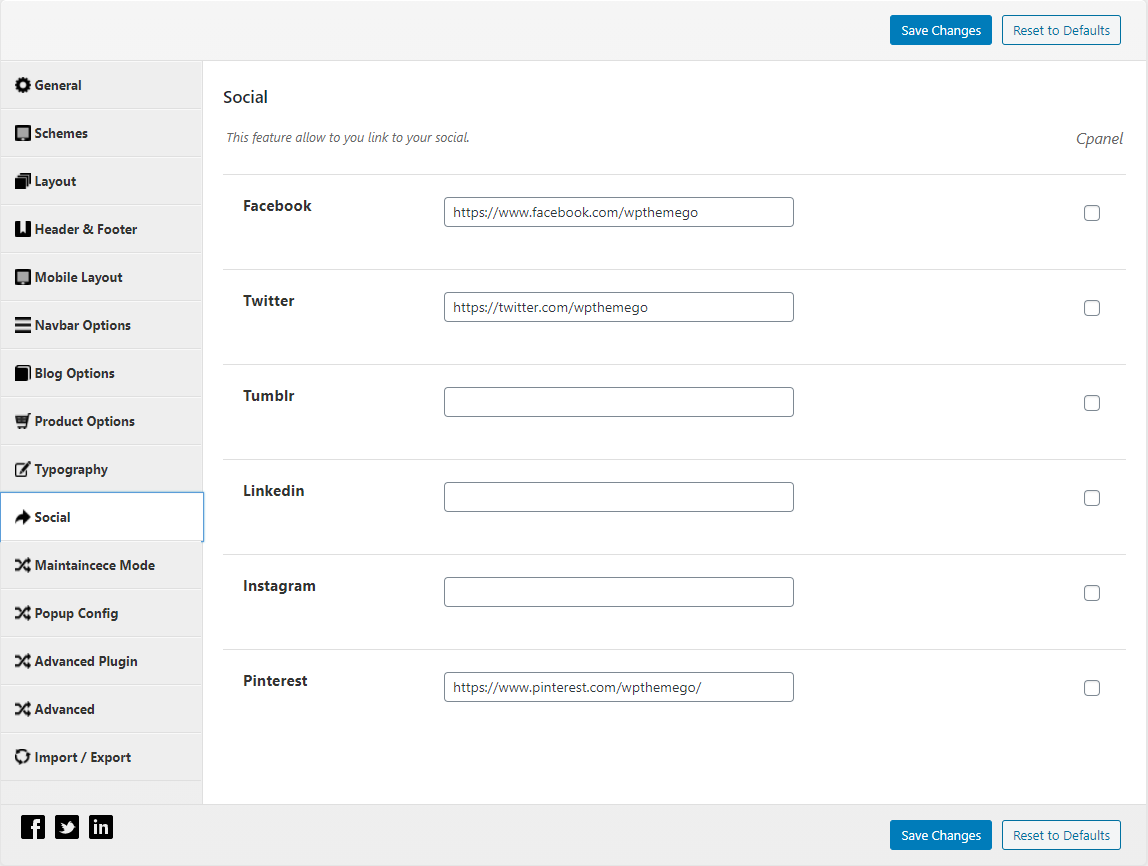Click the Tumblr field label
Screen dimensions: 1148x866
click(x=268, y=395)
